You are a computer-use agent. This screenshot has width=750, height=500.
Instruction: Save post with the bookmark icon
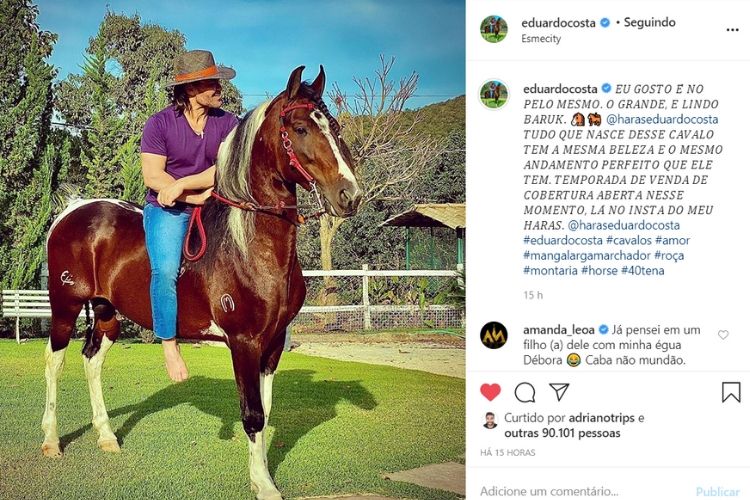tap(731, 392)
